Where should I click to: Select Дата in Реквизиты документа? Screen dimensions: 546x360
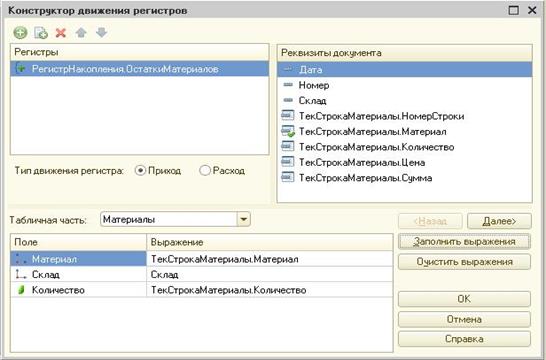point(405,69)
